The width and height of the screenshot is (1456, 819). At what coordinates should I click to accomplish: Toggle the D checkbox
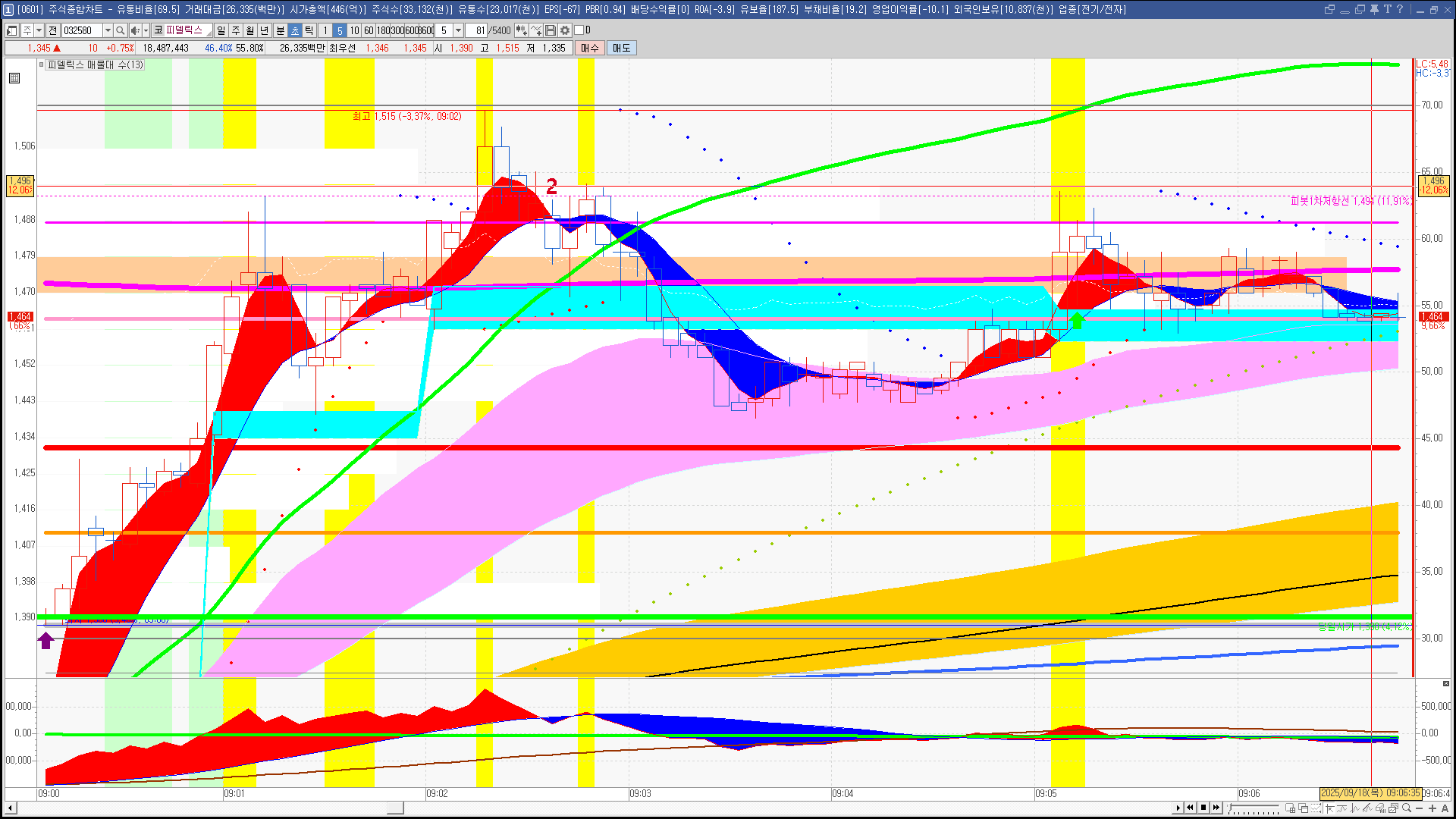coord(579,30)
